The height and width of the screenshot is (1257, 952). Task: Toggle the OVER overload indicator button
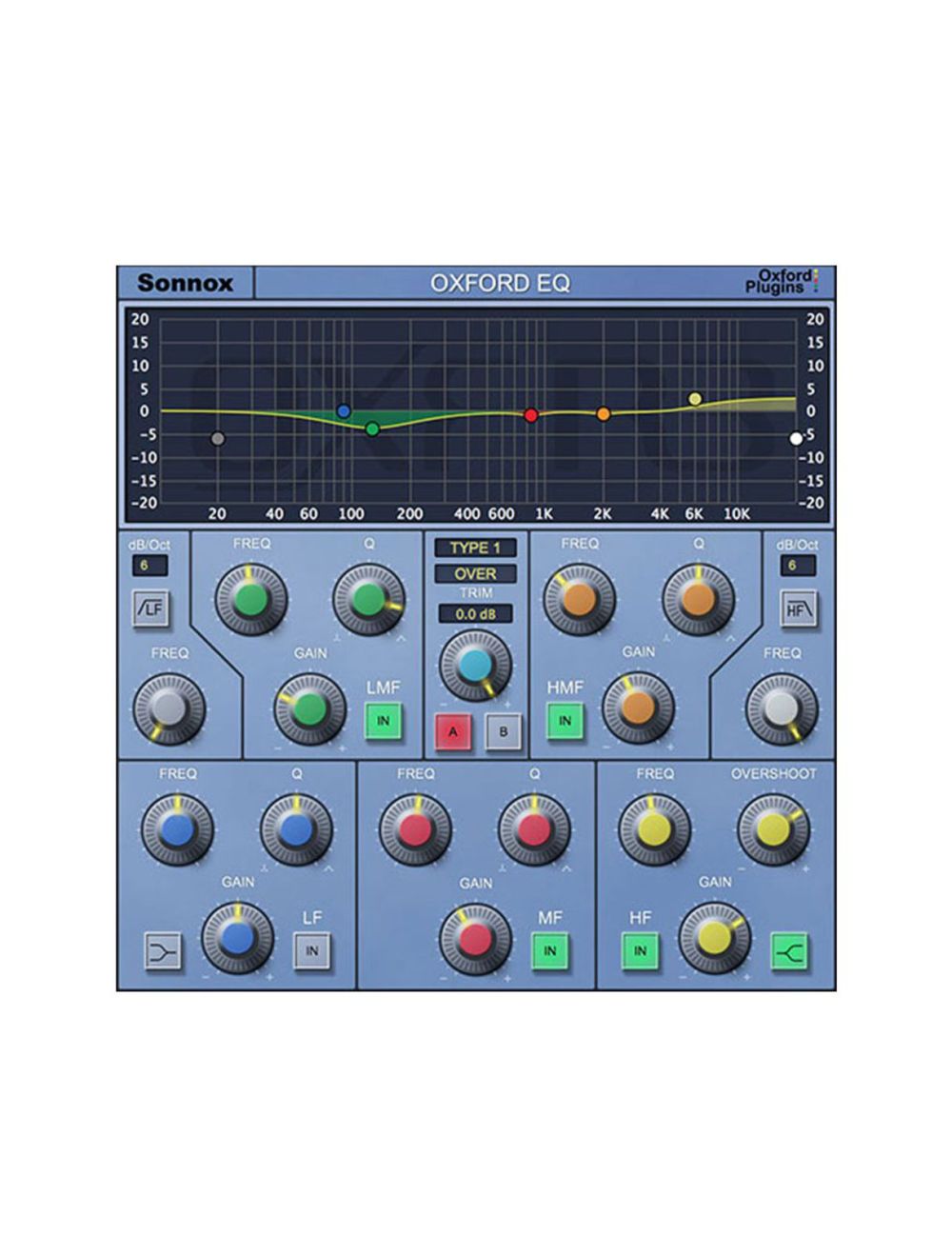point(473,573)
